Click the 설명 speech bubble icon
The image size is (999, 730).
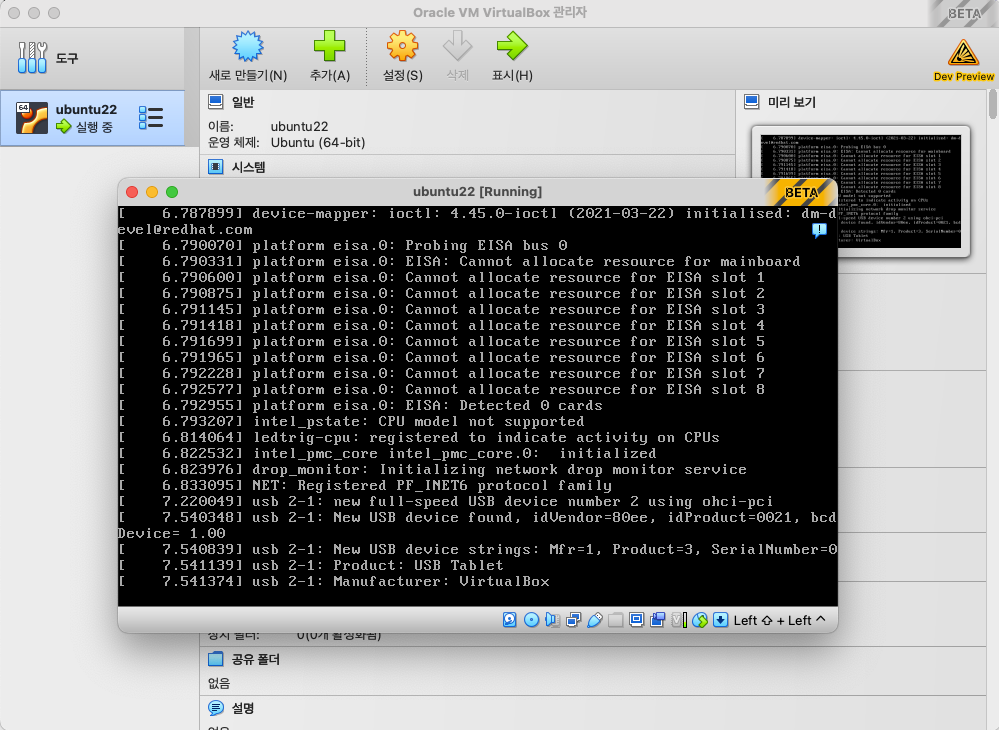tap(216, 708)
